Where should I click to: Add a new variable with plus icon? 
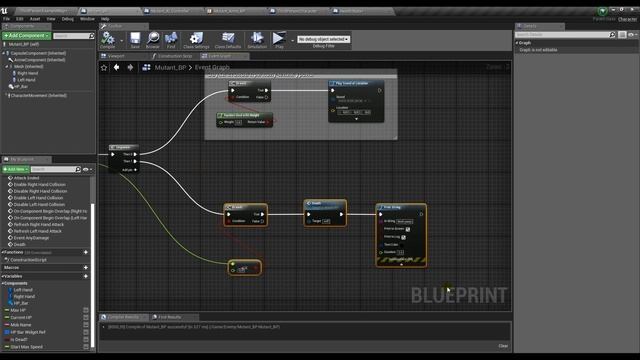86,276
